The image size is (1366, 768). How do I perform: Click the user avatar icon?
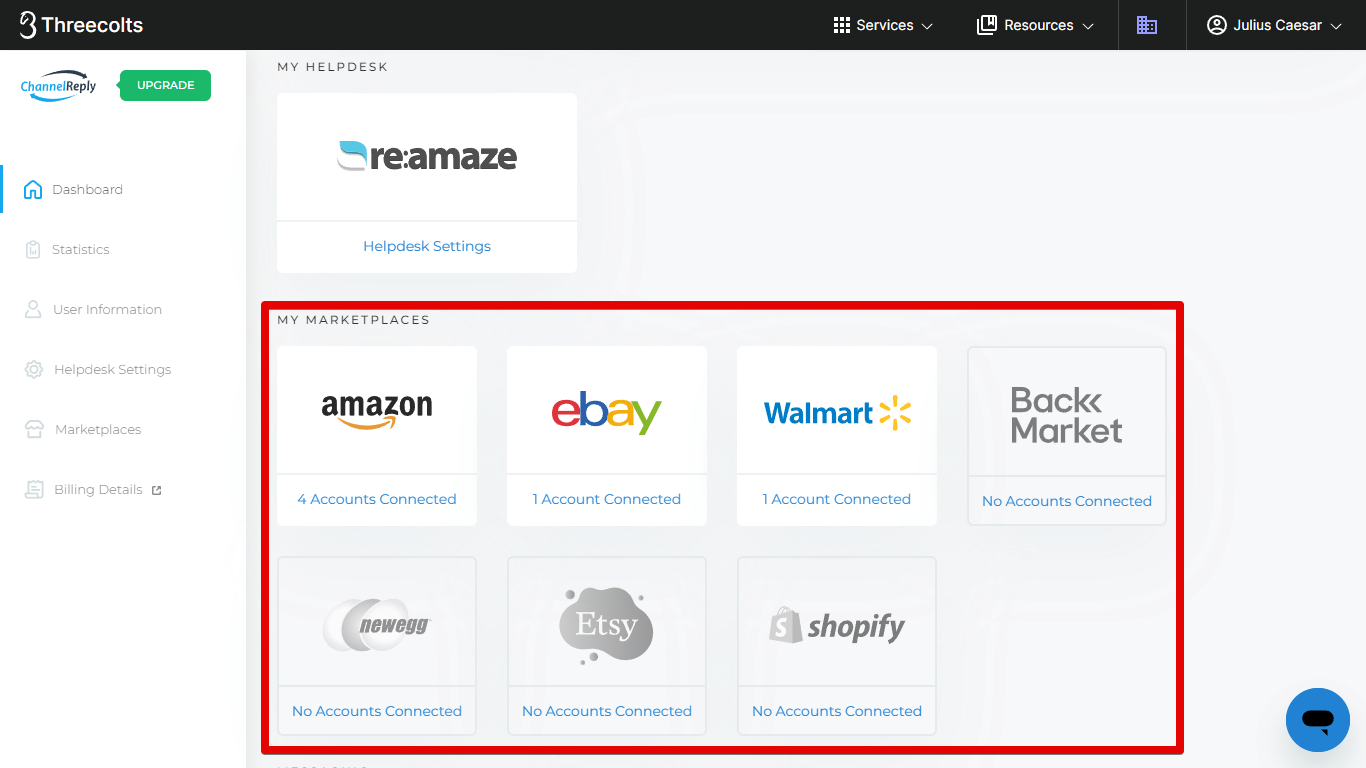tap(1216, 25)
